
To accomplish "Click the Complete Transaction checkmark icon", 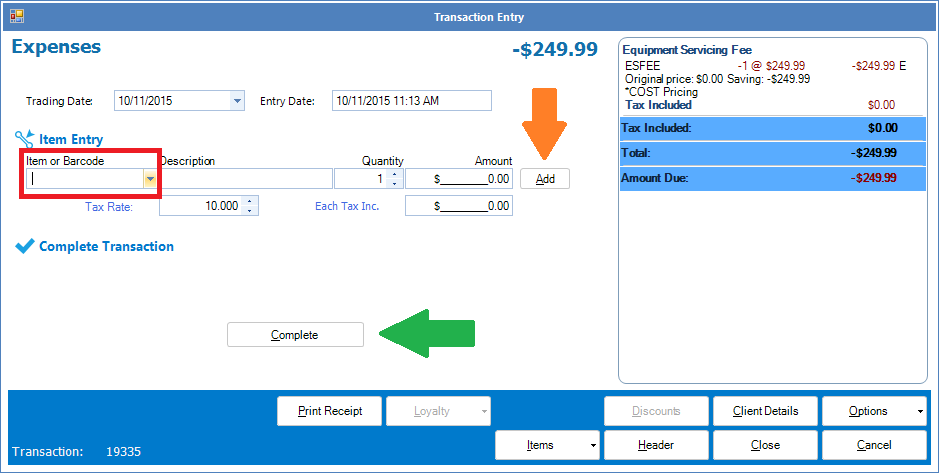I will tap(25, 247).
